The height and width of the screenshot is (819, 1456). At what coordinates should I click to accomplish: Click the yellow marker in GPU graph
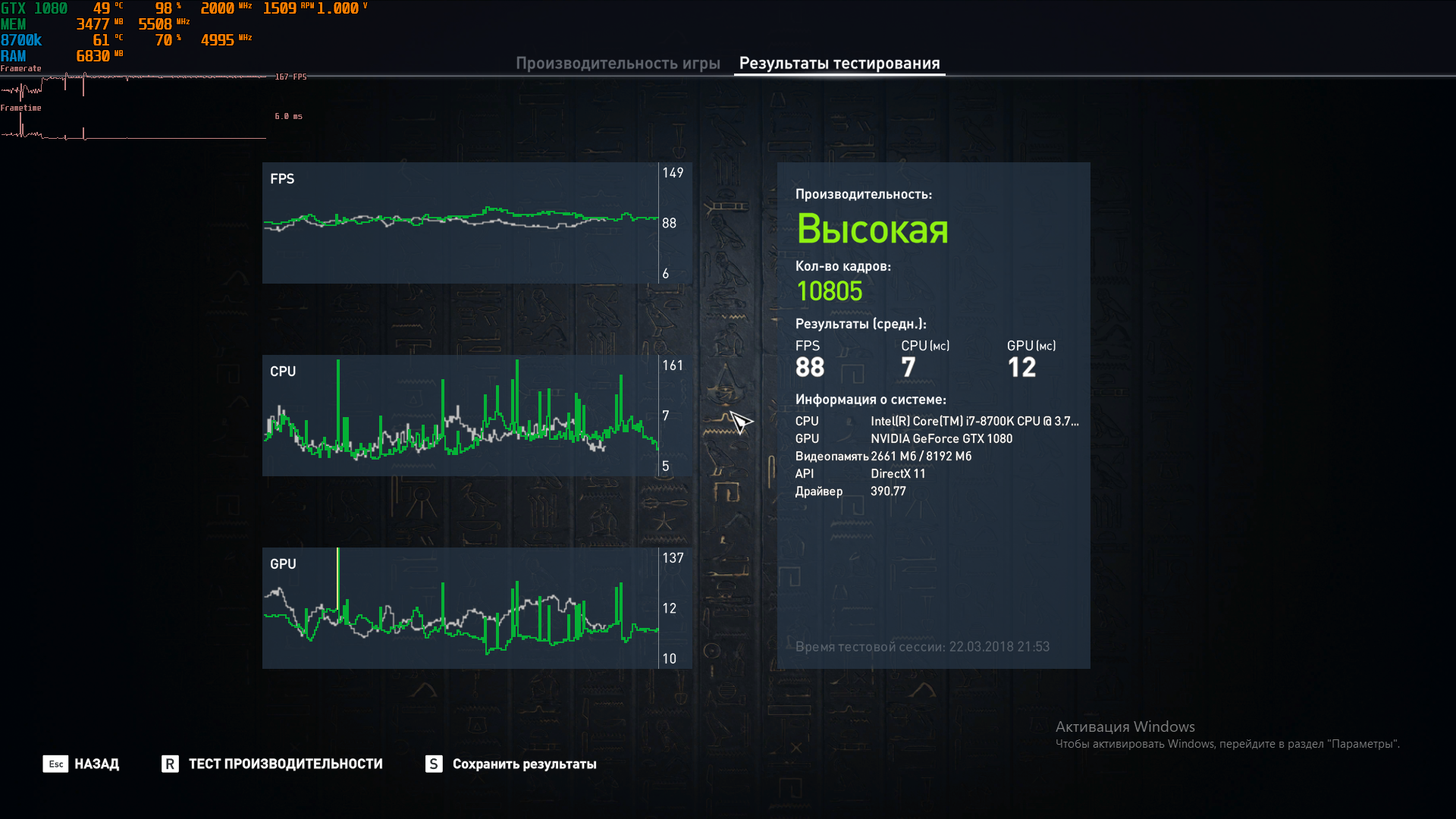coord(337,578)
